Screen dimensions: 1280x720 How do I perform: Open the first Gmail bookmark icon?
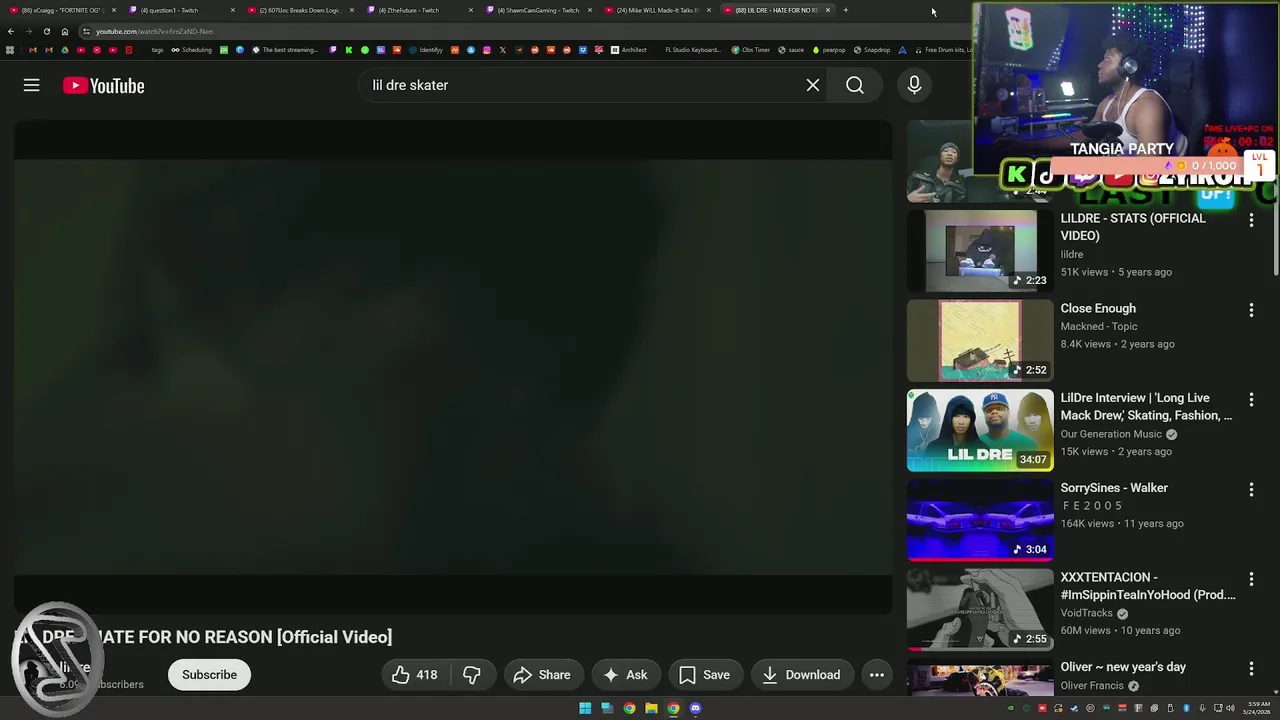pos(32,50)
